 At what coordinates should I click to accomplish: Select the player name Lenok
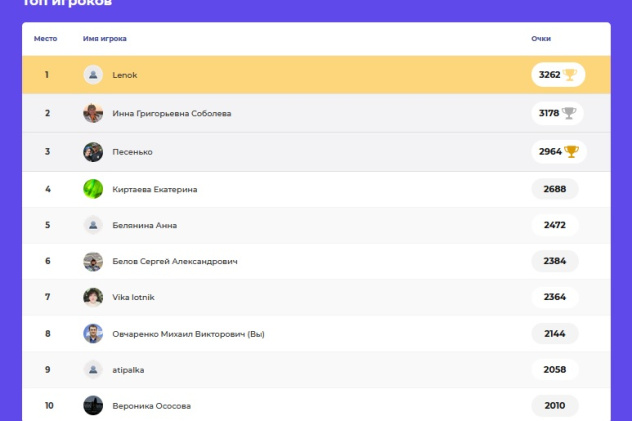pyautogui.click(x=125, y=75)
